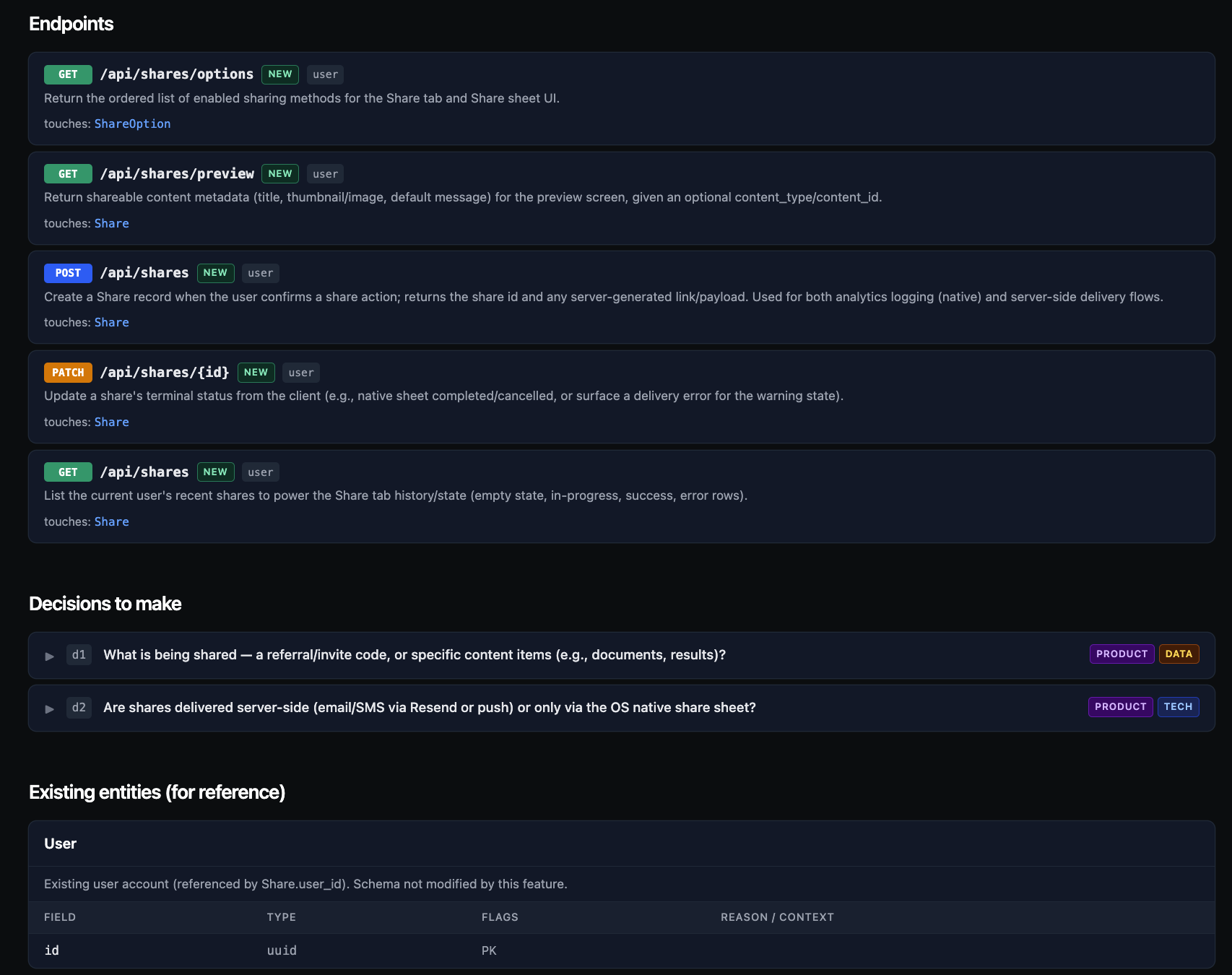The height and width of the screenshot is (975, 1232).
Task: Open Share link under /api/shares/preview
Action: (112, 223)
